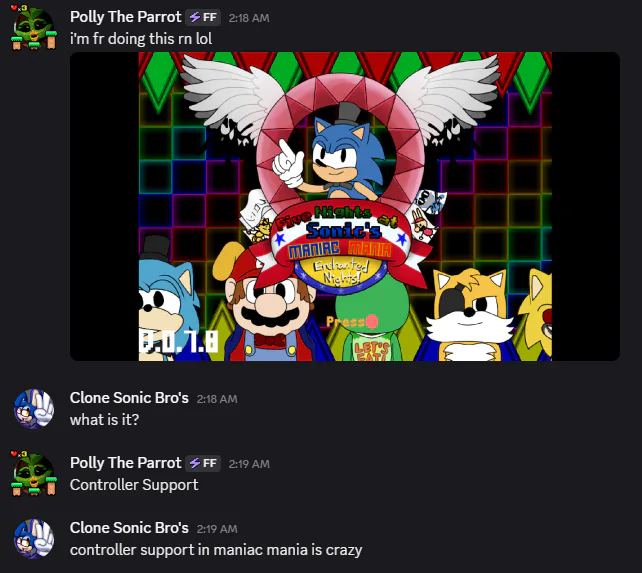The image size is (642, 573).
Task: Click the FF server tag badge at 2:19 AM
Action: click(203, 463)
